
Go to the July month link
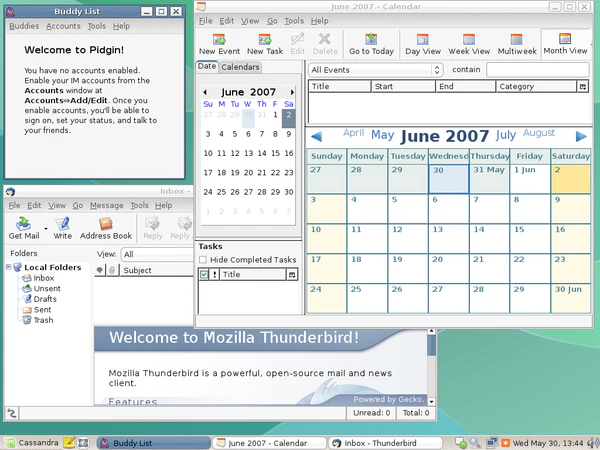coord(505,134)
